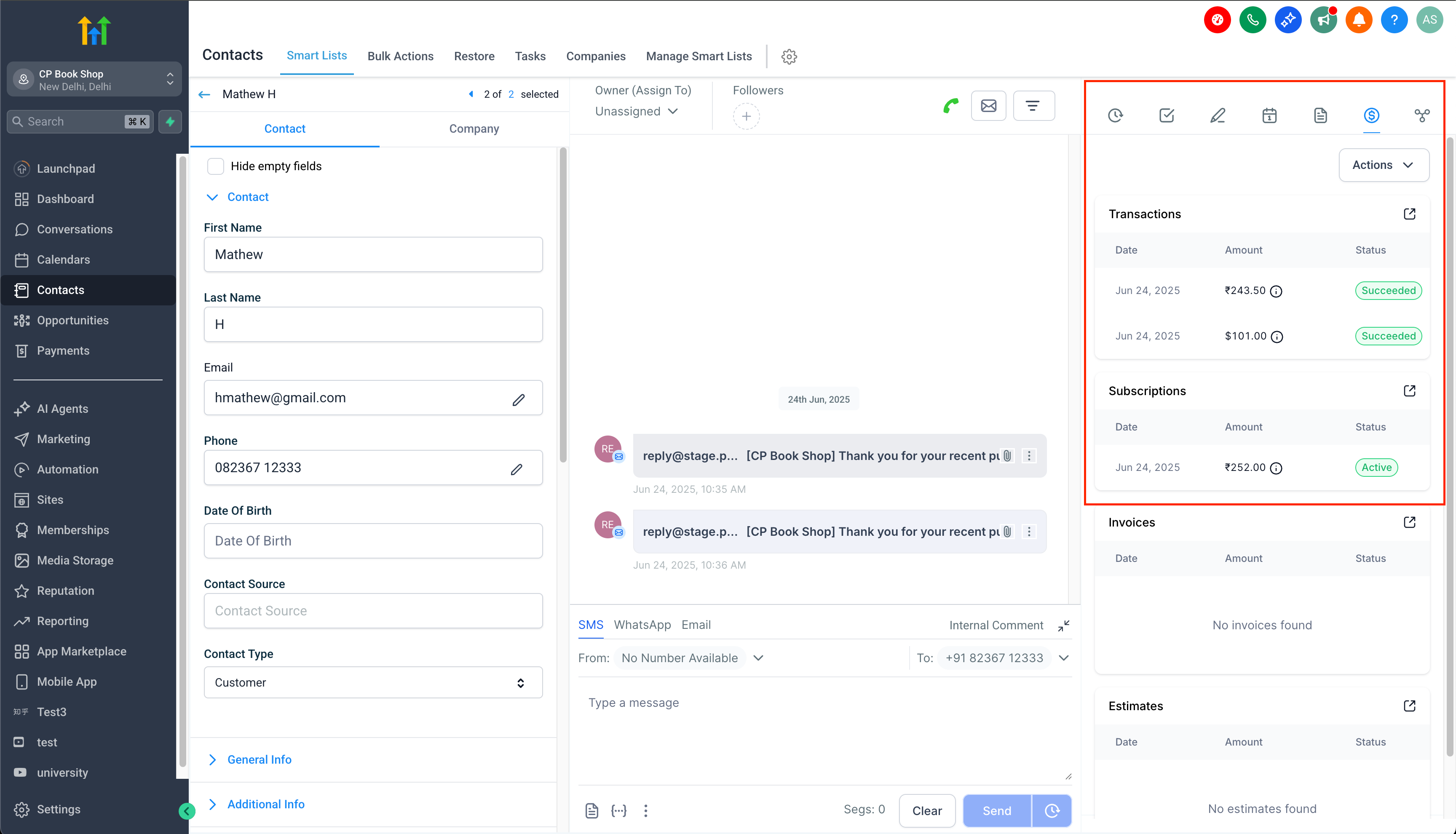Collapse the sidebar with green arrow toggle
This screenshot has height=834, width=1456.
tap(187, 810)
